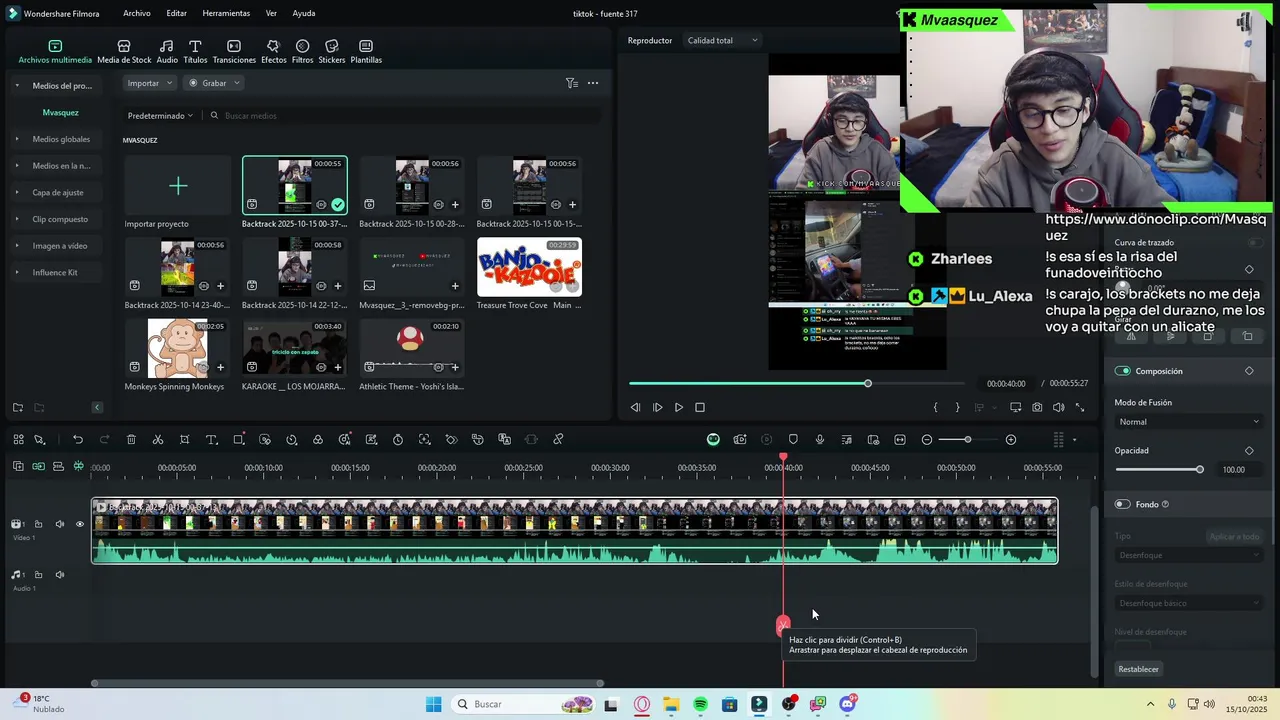Viewport: 1280px width, 720px height.
Task: Adjust the timeline zoom slider
Action: click(x=968, y=440)
